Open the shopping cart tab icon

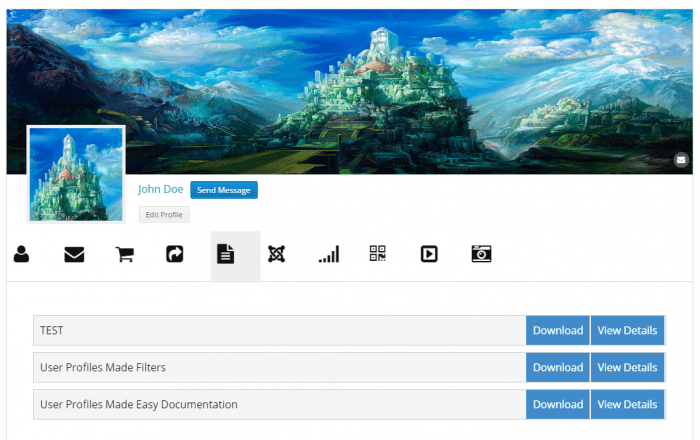click(x=125, y=254)
